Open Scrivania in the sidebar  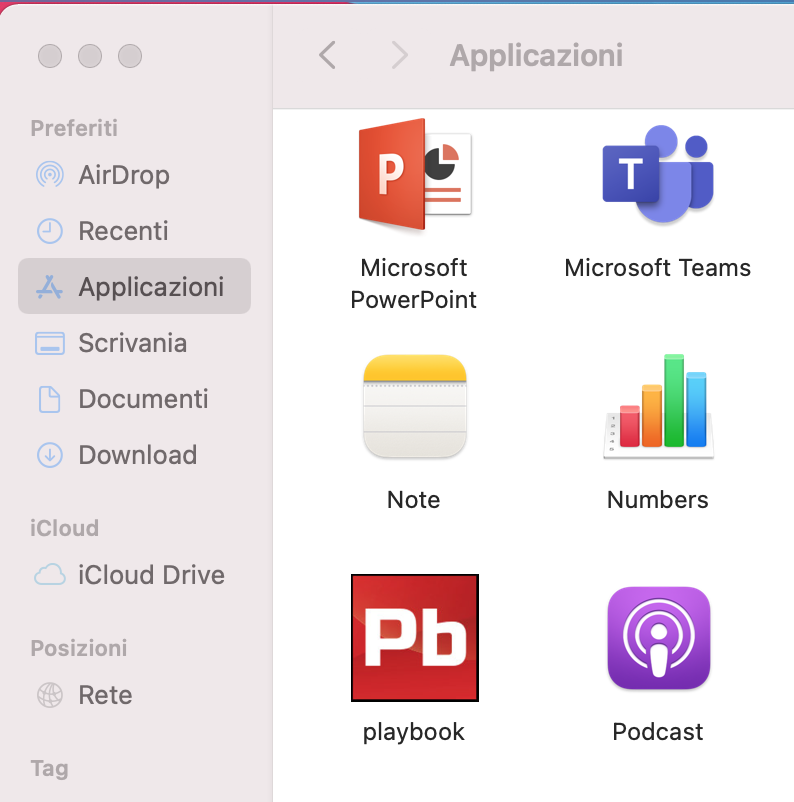[x=134, y=343]
